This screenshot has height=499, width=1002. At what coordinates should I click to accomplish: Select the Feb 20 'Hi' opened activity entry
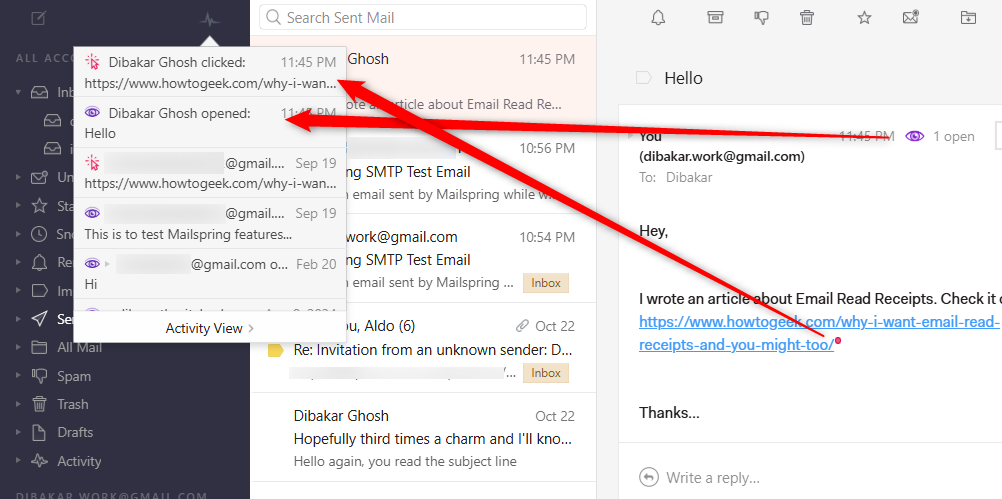point(210,273)
